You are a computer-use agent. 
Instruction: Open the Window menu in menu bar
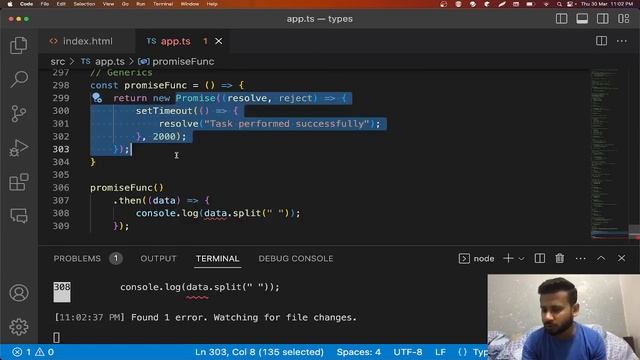[190, 4]
